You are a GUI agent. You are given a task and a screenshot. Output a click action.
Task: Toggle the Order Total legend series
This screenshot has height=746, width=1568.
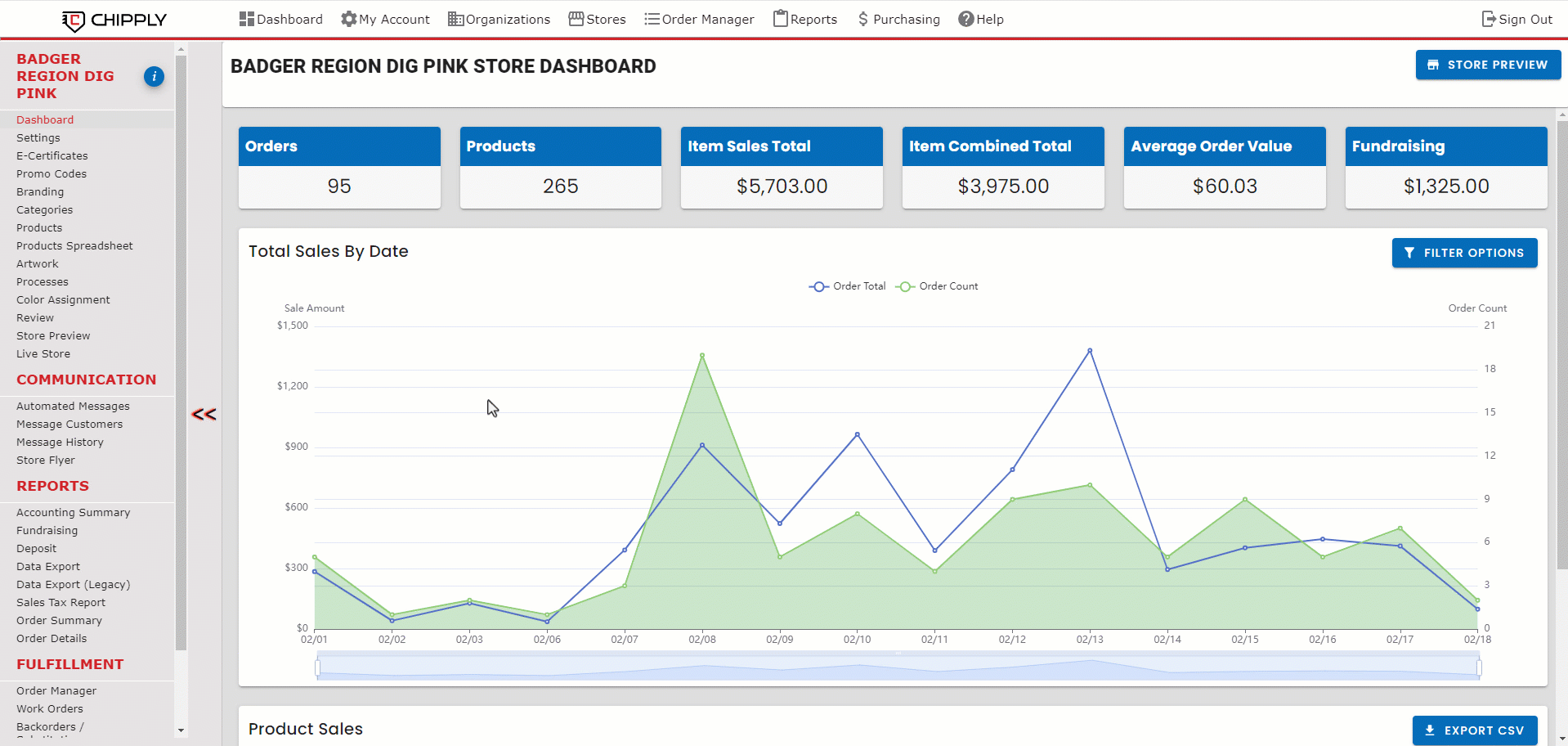coord(847,286)
